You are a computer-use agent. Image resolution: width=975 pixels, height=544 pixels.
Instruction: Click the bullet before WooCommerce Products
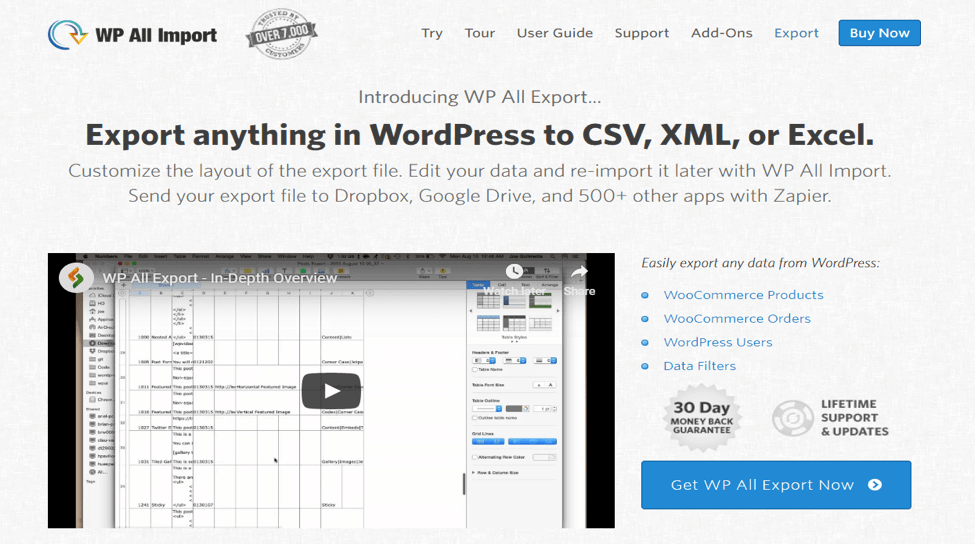[645, 295]
